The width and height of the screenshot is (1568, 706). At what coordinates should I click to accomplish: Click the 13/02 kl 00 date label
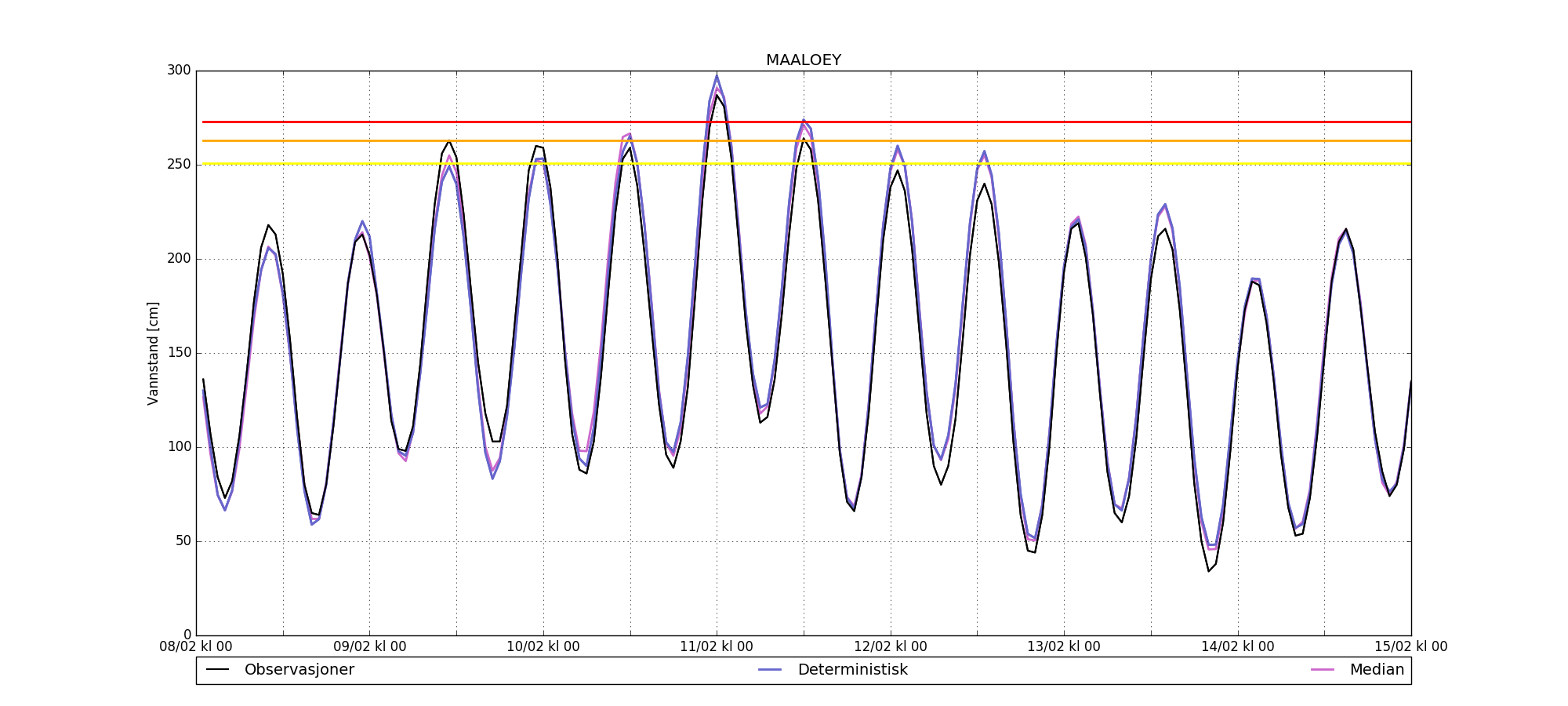1064,647
